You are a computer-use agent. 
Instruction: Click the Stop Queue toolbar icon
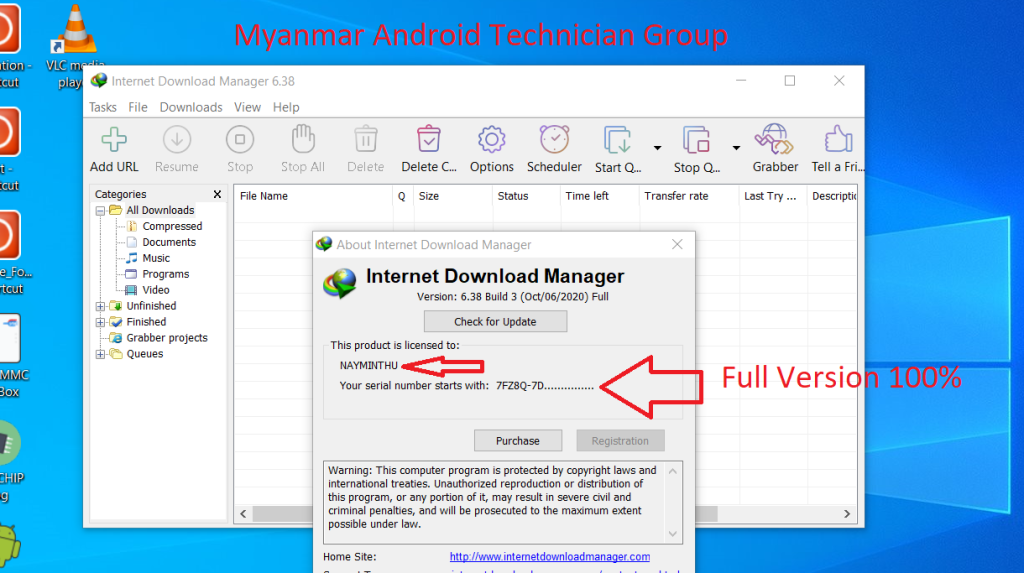pos(696,140)
